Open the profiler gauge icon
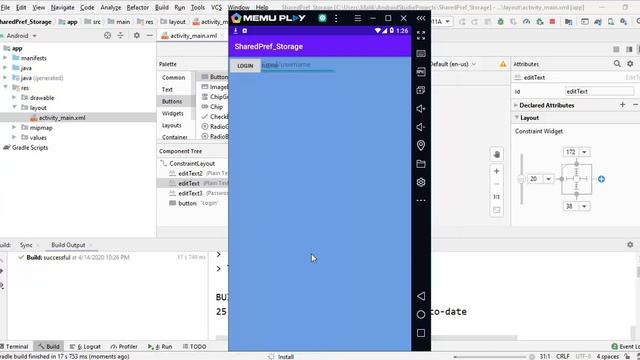This screenshot has height=360, width=640. (x=527, y=22)
